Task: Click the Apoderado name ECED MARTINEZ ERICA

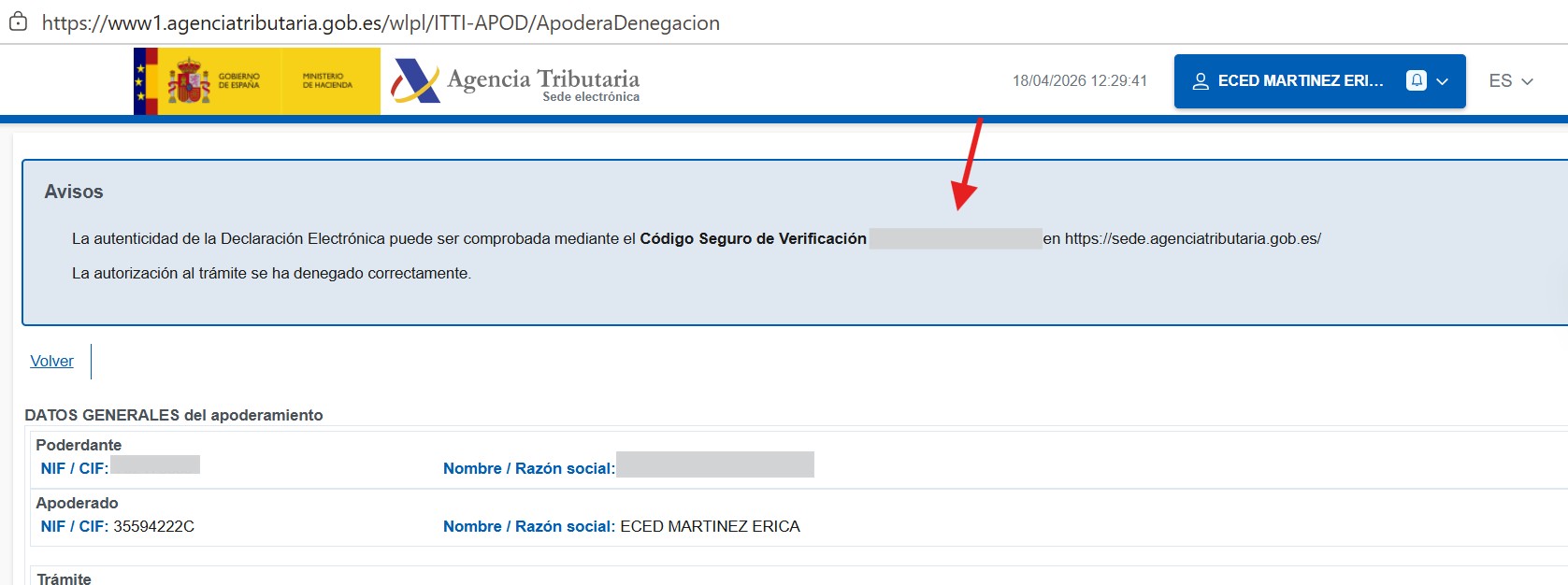Action: coord(710,526)
